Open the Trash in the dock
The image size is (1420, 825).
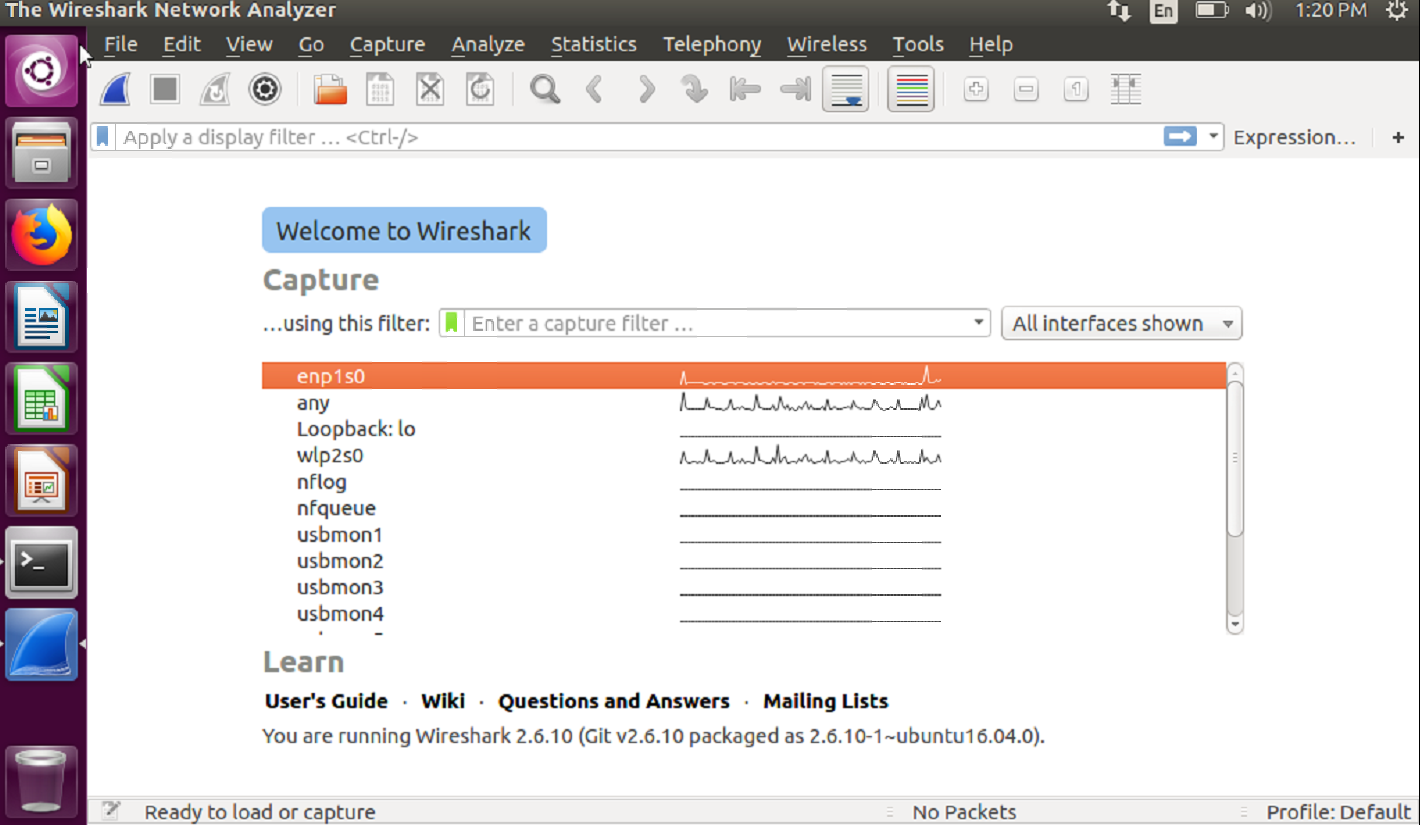coord(42,780)
